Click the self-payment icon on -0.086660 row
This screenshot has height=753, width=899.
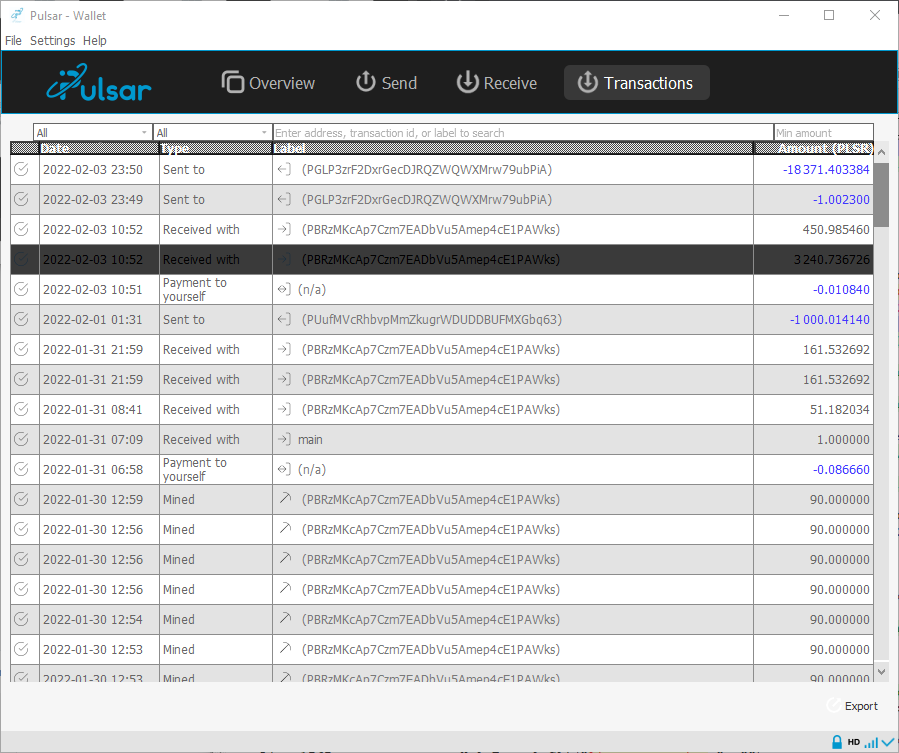click(x=284, y=469)
